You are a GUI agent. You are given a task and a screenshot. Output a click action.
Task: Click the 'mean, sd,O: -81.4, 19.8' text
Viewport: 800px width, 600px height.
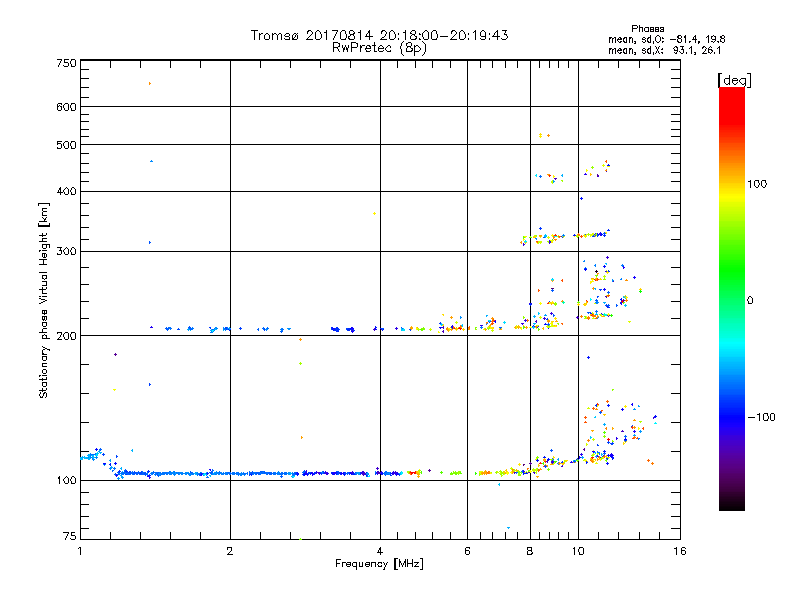pos(666,40)
